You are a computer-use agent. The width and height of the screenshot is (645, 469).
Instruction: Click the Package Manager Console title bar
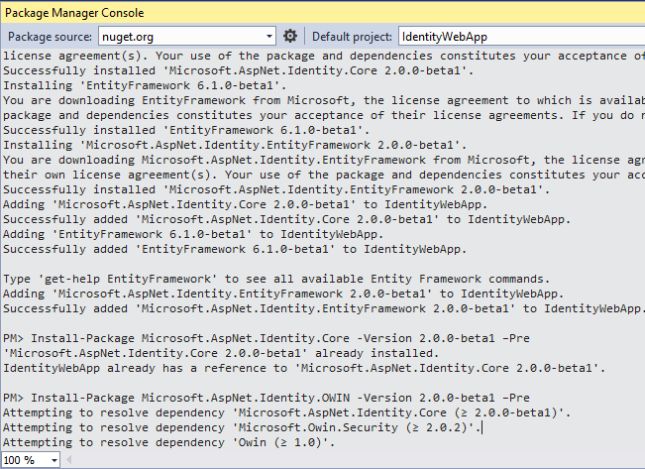pyautogui.click(x=322, y=13)
